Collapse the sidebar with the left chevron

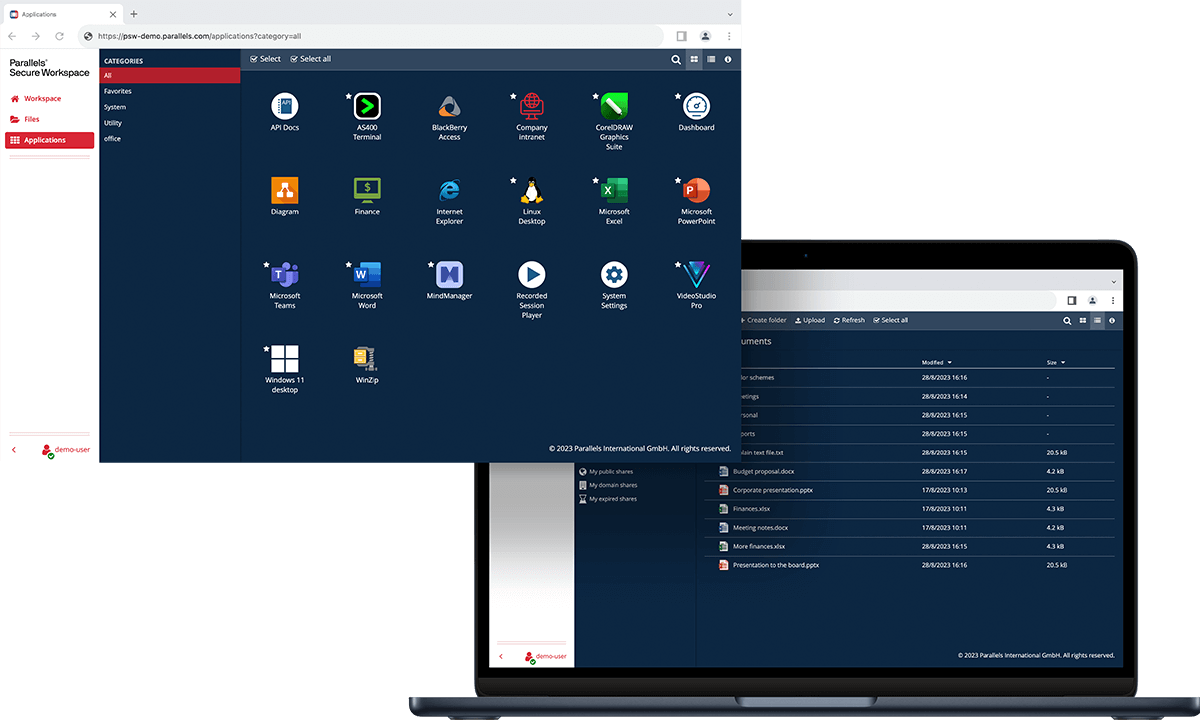coord(14,451)
